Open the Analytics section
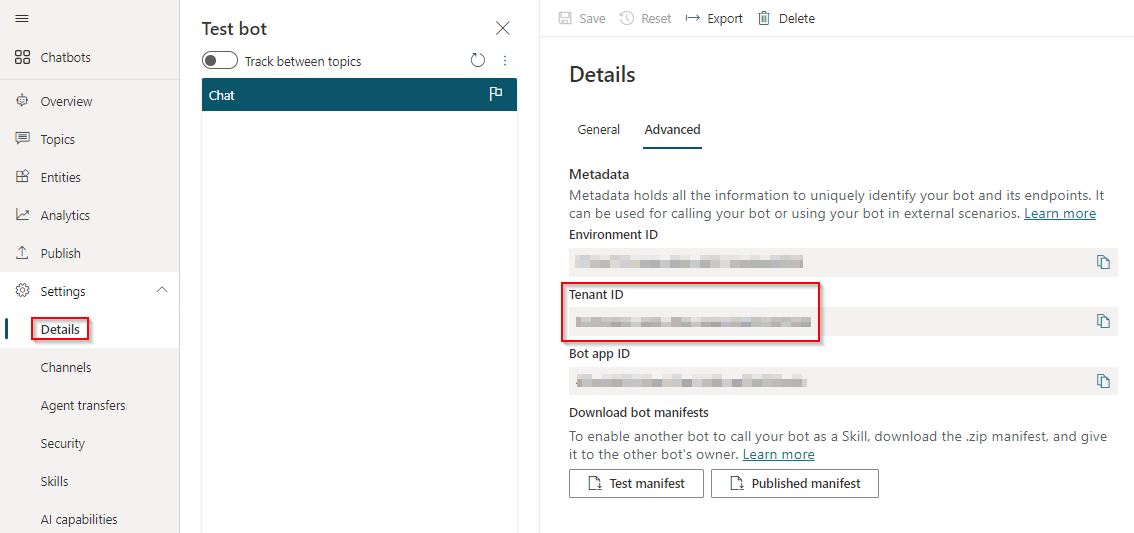Image resolution: width=1134 pixels, height=533 pixels. pos(65,215)
